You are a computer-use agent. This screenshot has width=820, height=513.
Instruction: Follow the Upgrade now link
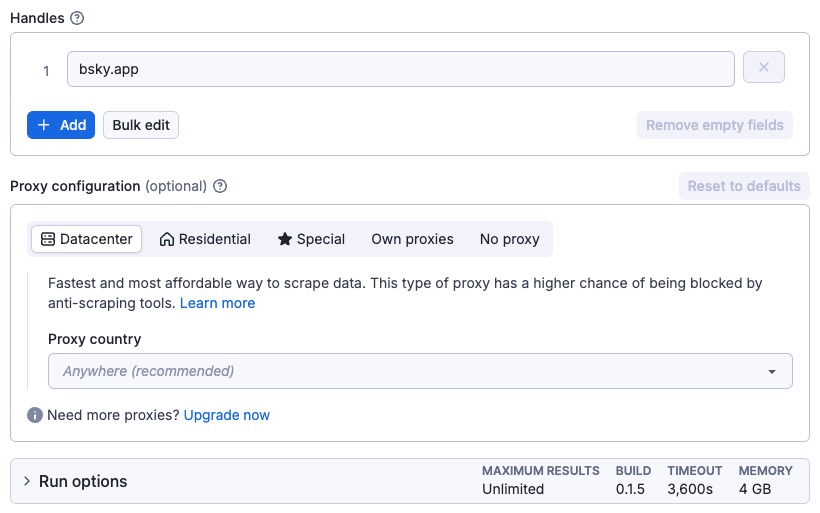226,415
